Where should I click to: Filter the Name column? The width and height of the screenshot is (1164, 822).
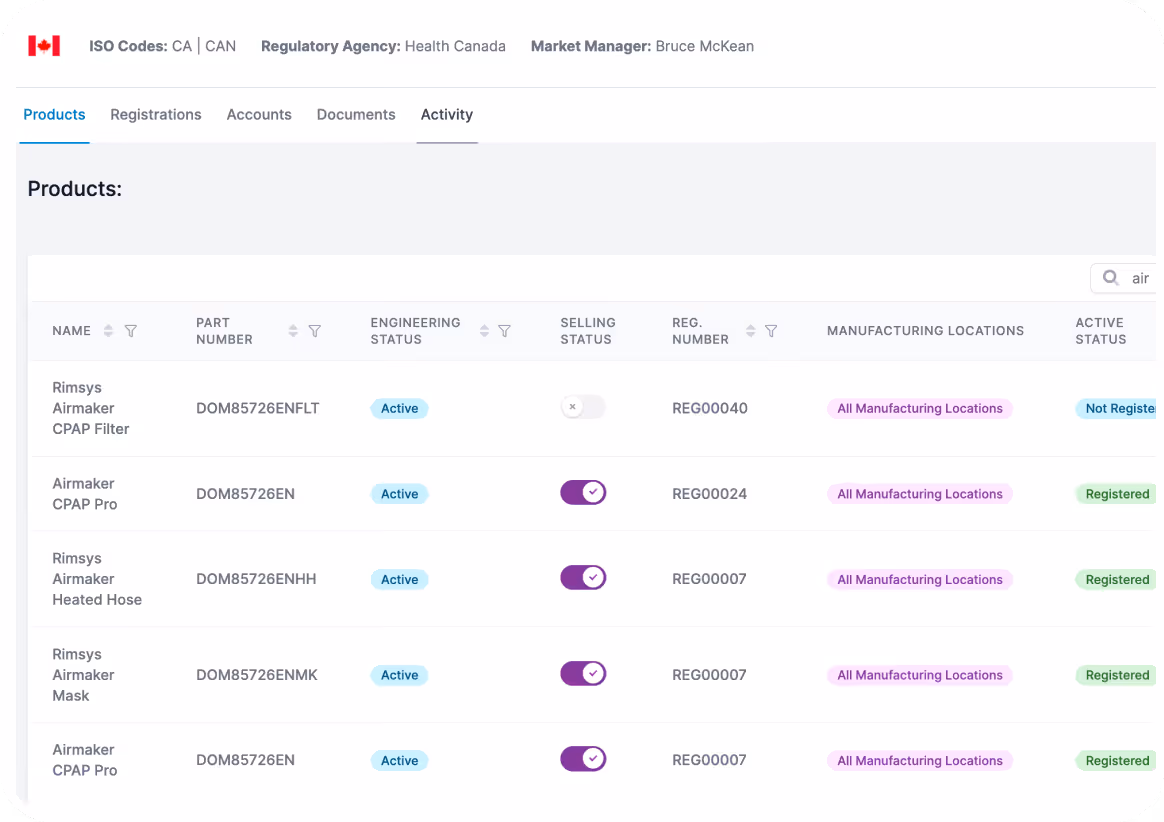point(131,331)
